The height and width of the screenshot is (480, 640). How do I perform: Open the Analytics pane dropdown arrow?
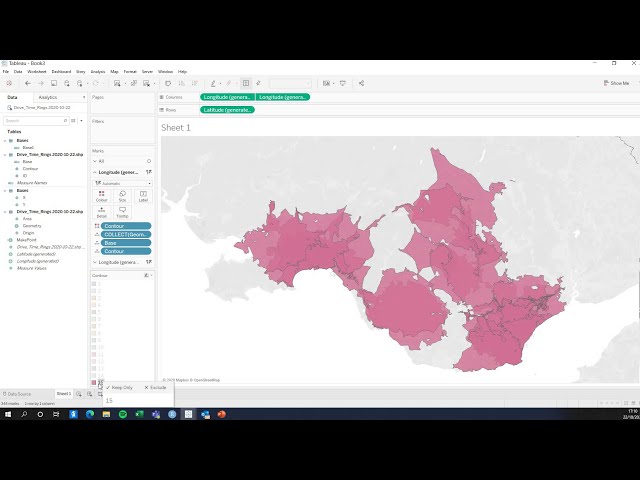tap(84, 97)
